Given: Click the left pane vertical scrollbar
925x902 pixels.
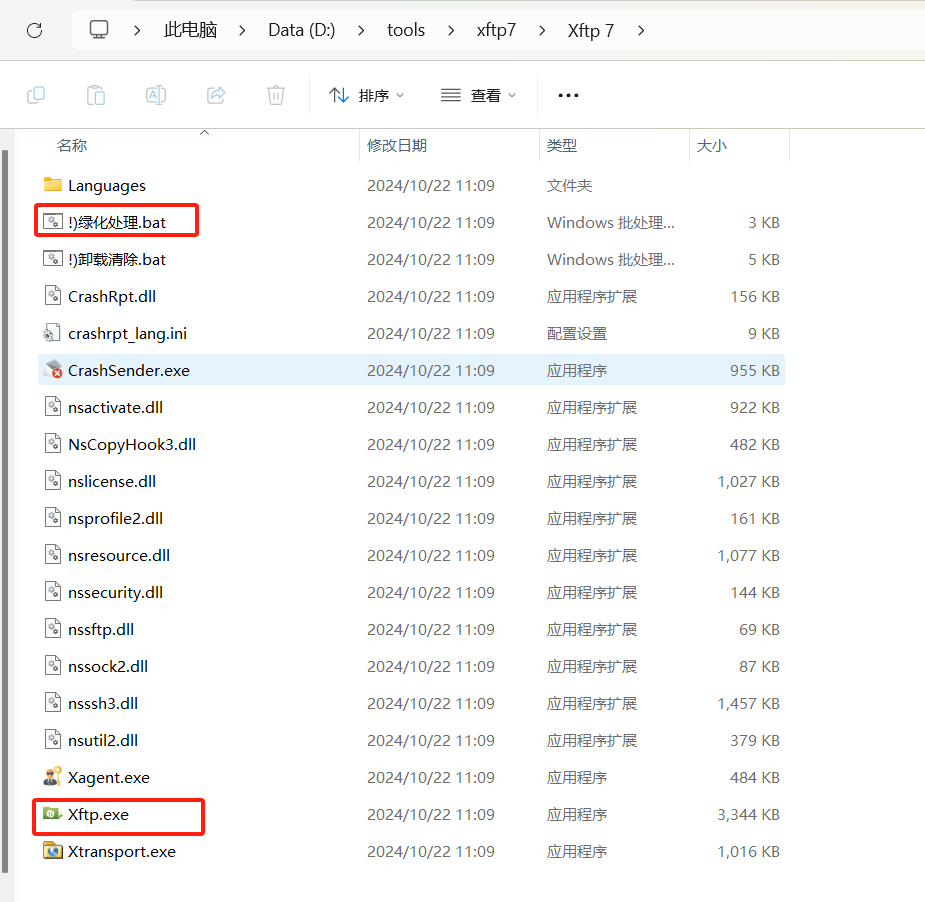Looking at the screenshot, I should tap(5, 510).
